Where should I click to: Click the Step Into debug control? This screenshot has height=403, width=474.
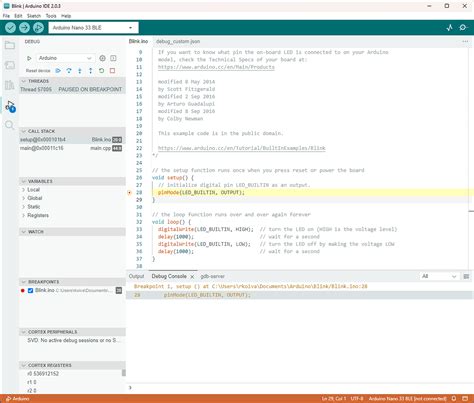(80, 71)
